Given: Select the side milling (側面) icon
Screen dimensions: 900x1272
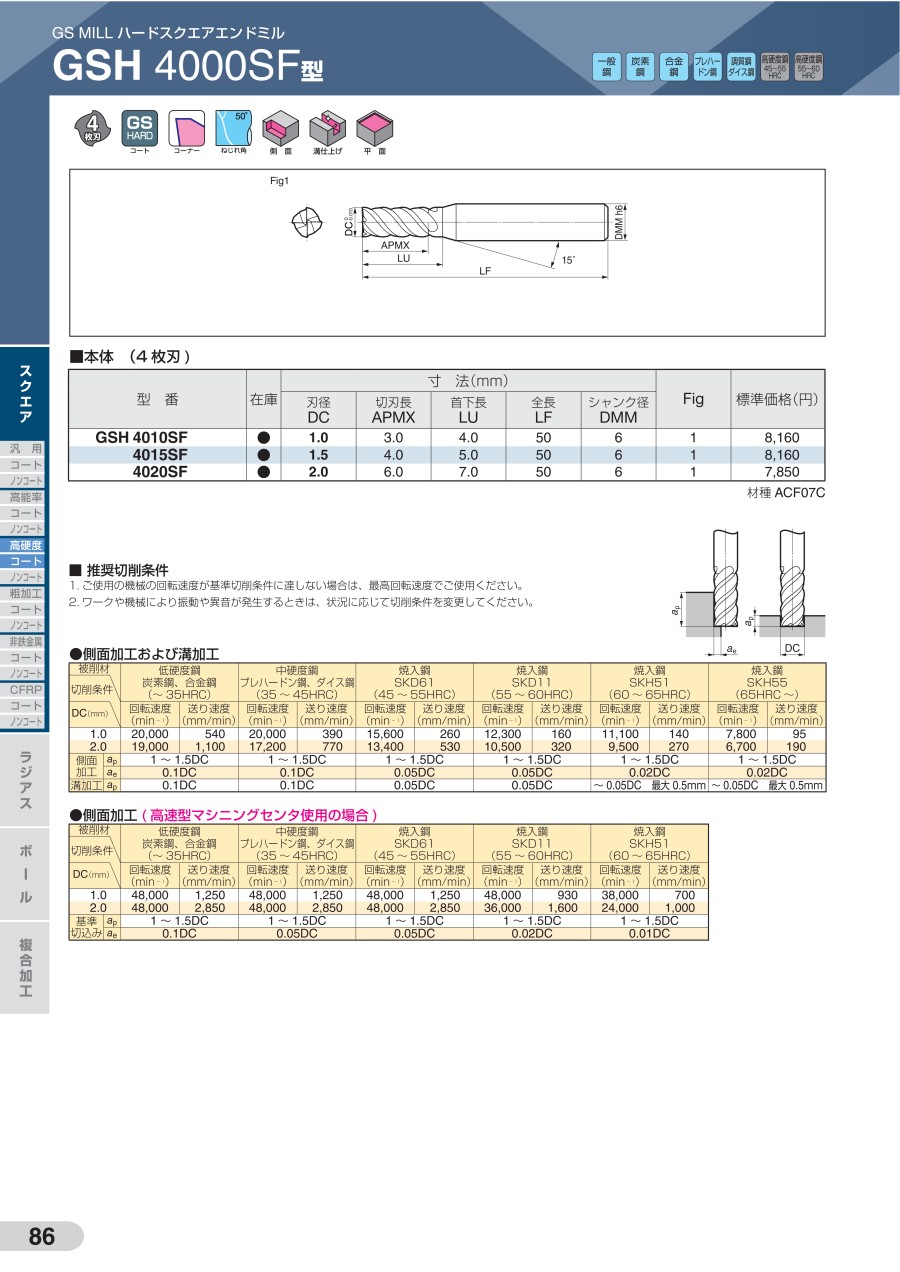Looking at the screenshot, I should pos(280,128).
